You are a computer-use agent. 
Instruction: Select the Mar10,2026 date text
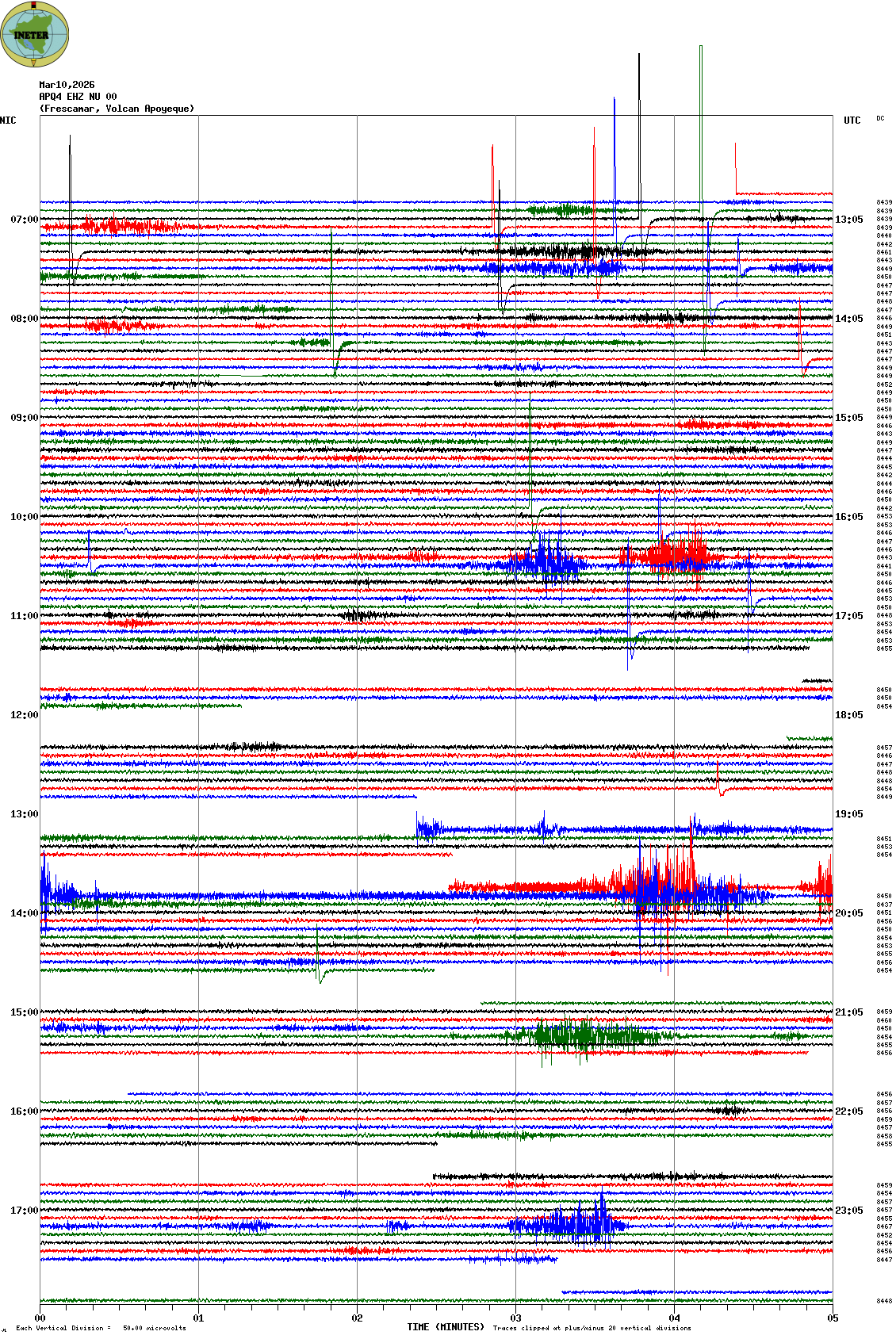(x=67, y=85)
